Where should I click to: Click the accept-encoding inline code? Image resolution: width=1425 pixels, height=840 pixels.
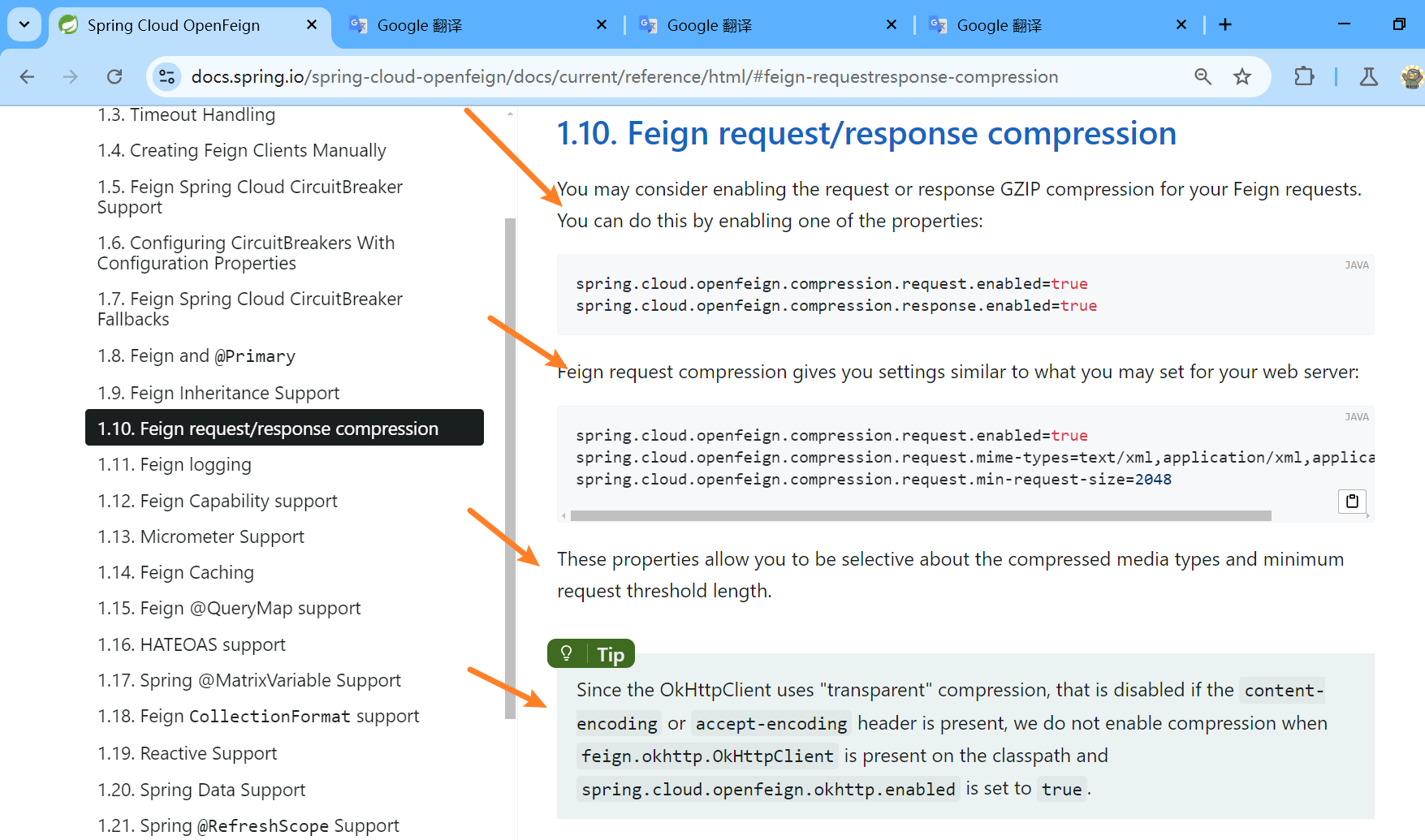[x=771, y=723]
